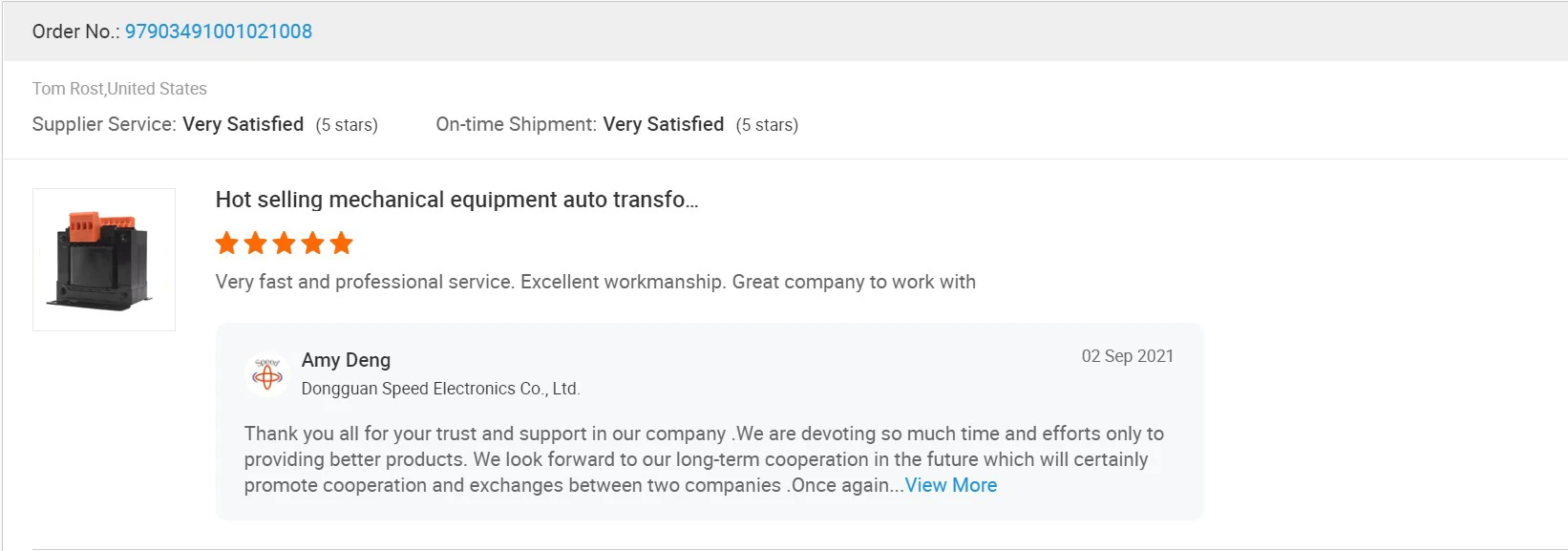Click reviewer name Tom Rost, United States
Viewport: 1568px width, 551px height.
[x=119, y=89]
